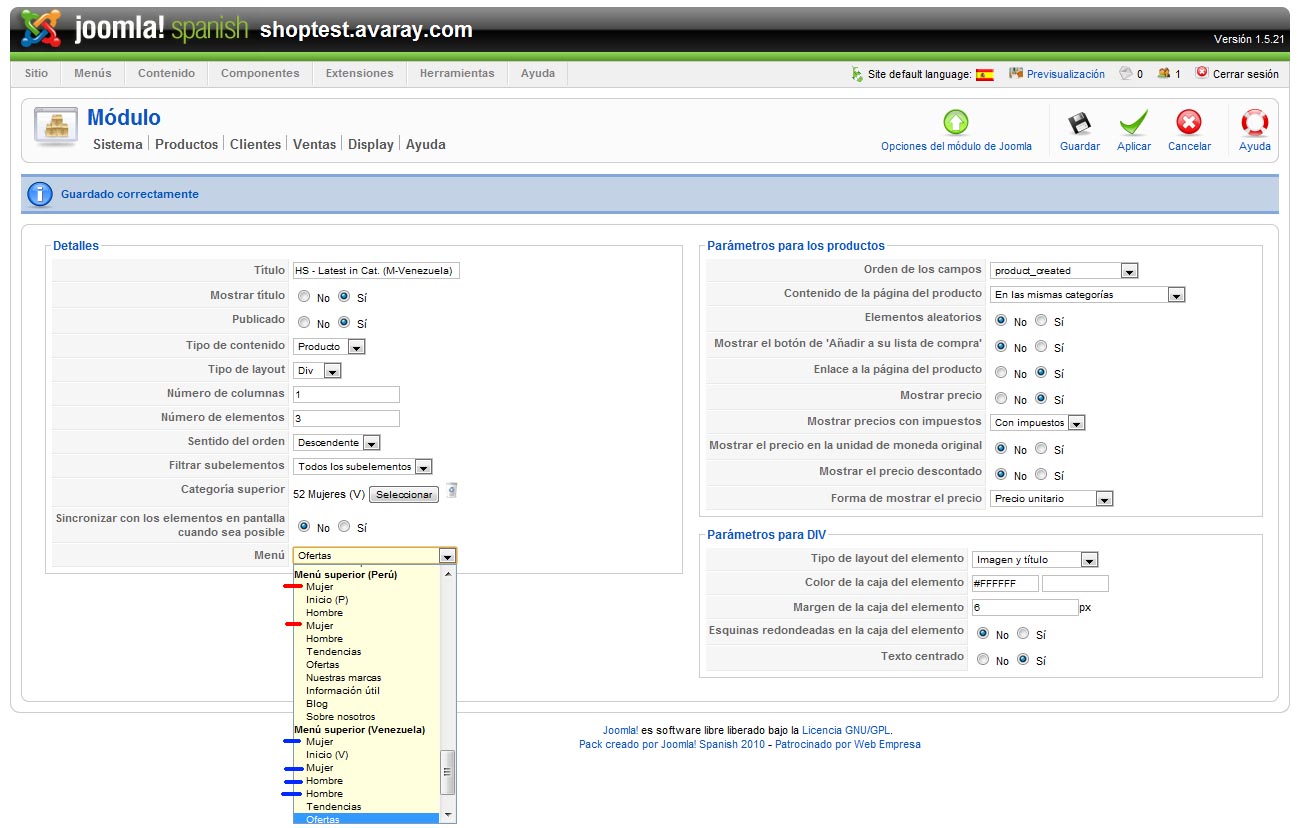
Task: Click the Guardar floppy disk icon
Action: click(x=1079, y=124)
